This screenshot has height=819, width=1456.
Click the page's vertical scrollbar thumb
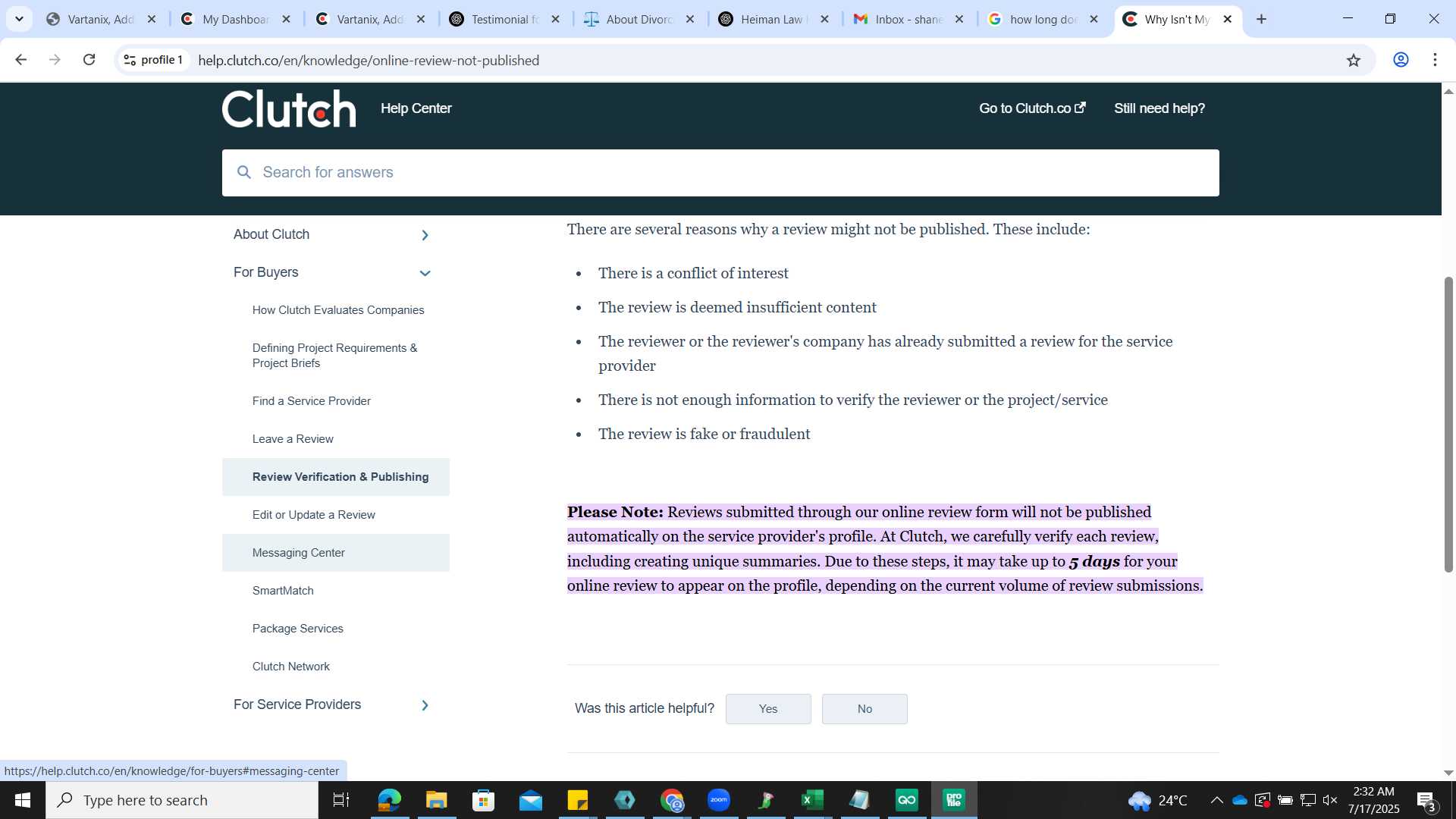pos(1448,425)
